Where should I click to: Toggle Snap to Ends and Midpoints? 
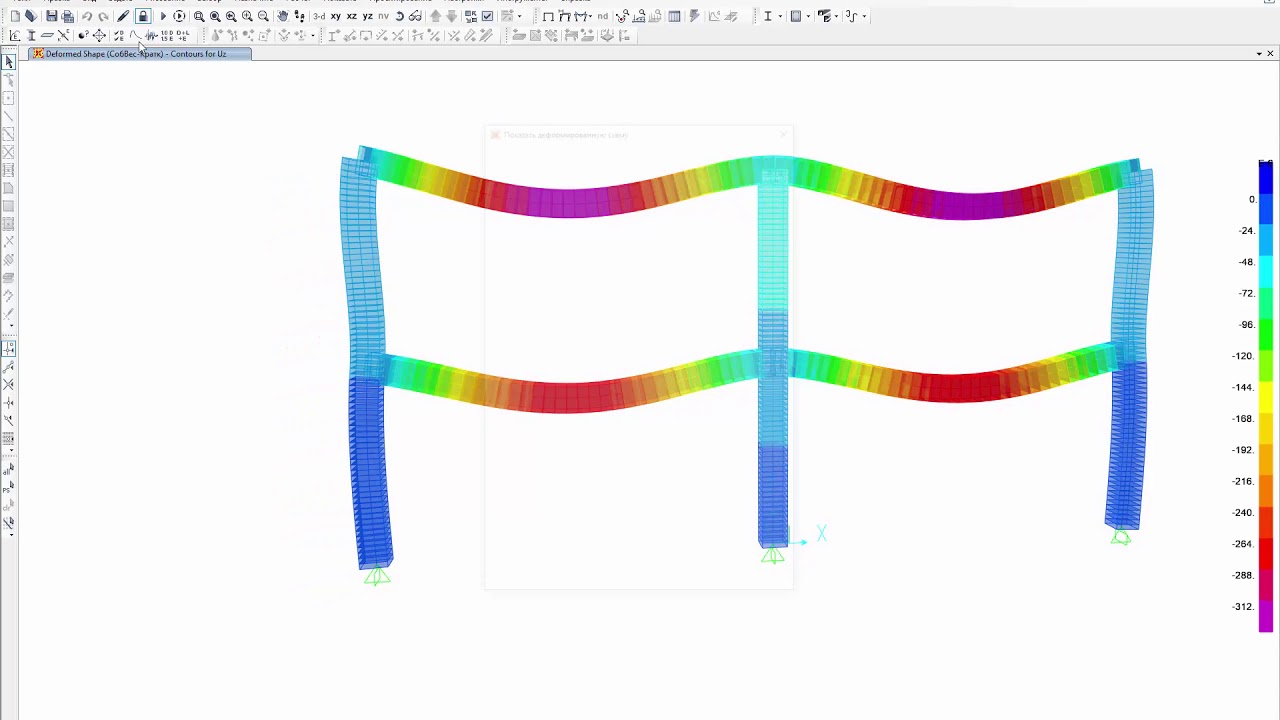coord(9,366)
